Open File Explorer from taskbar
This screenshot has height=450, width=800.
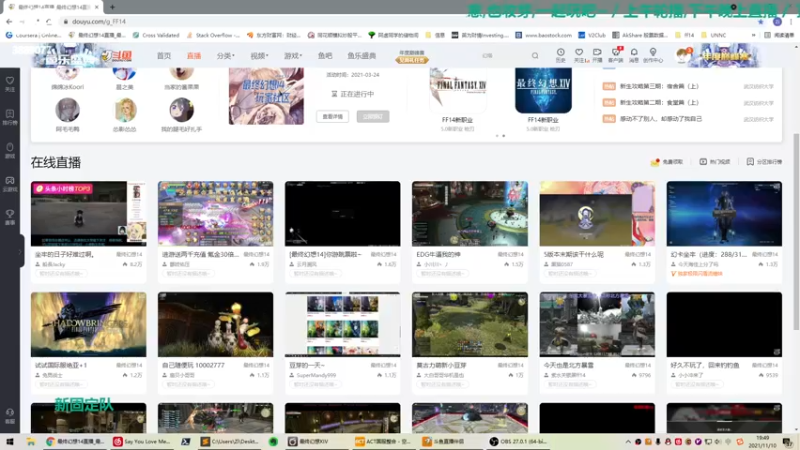tap(31, 442)
